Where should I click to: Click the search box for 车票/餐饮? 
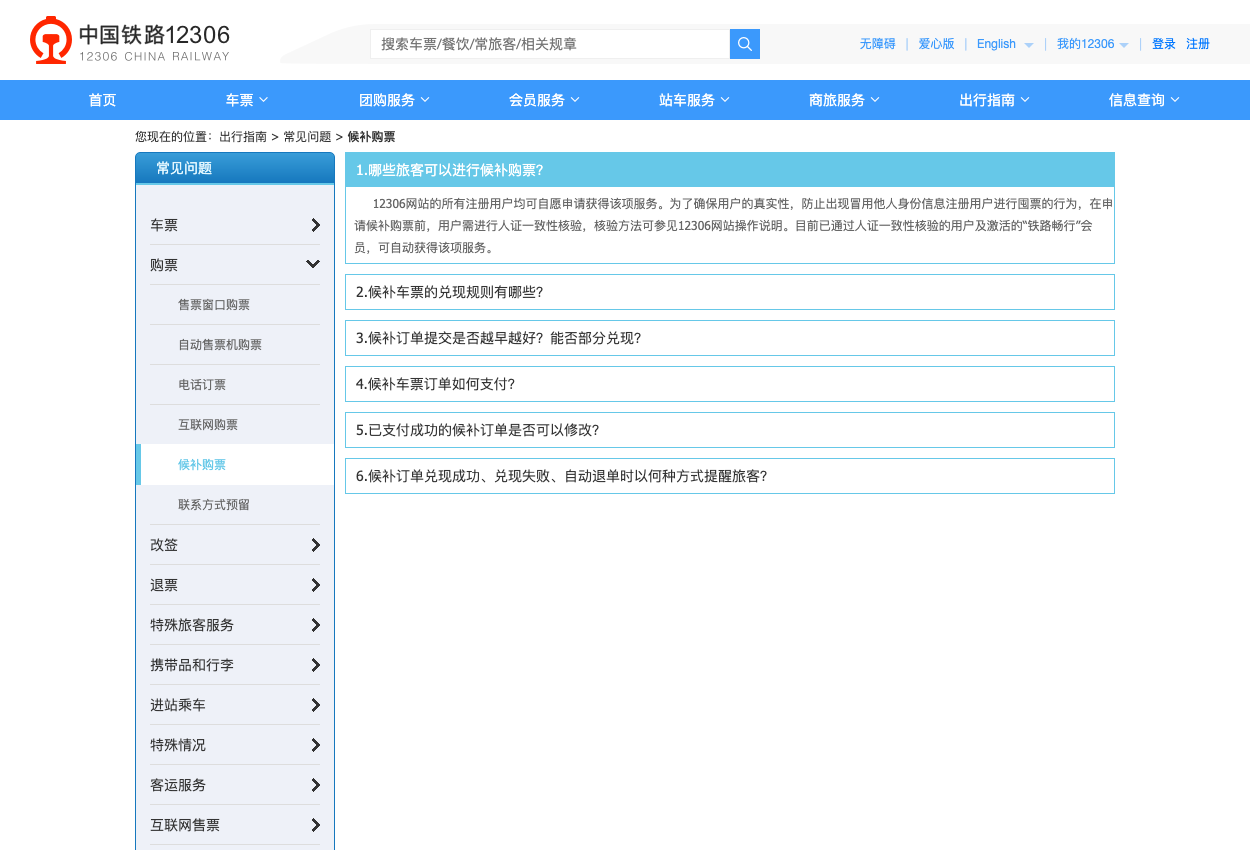click(x=550, y=44)
